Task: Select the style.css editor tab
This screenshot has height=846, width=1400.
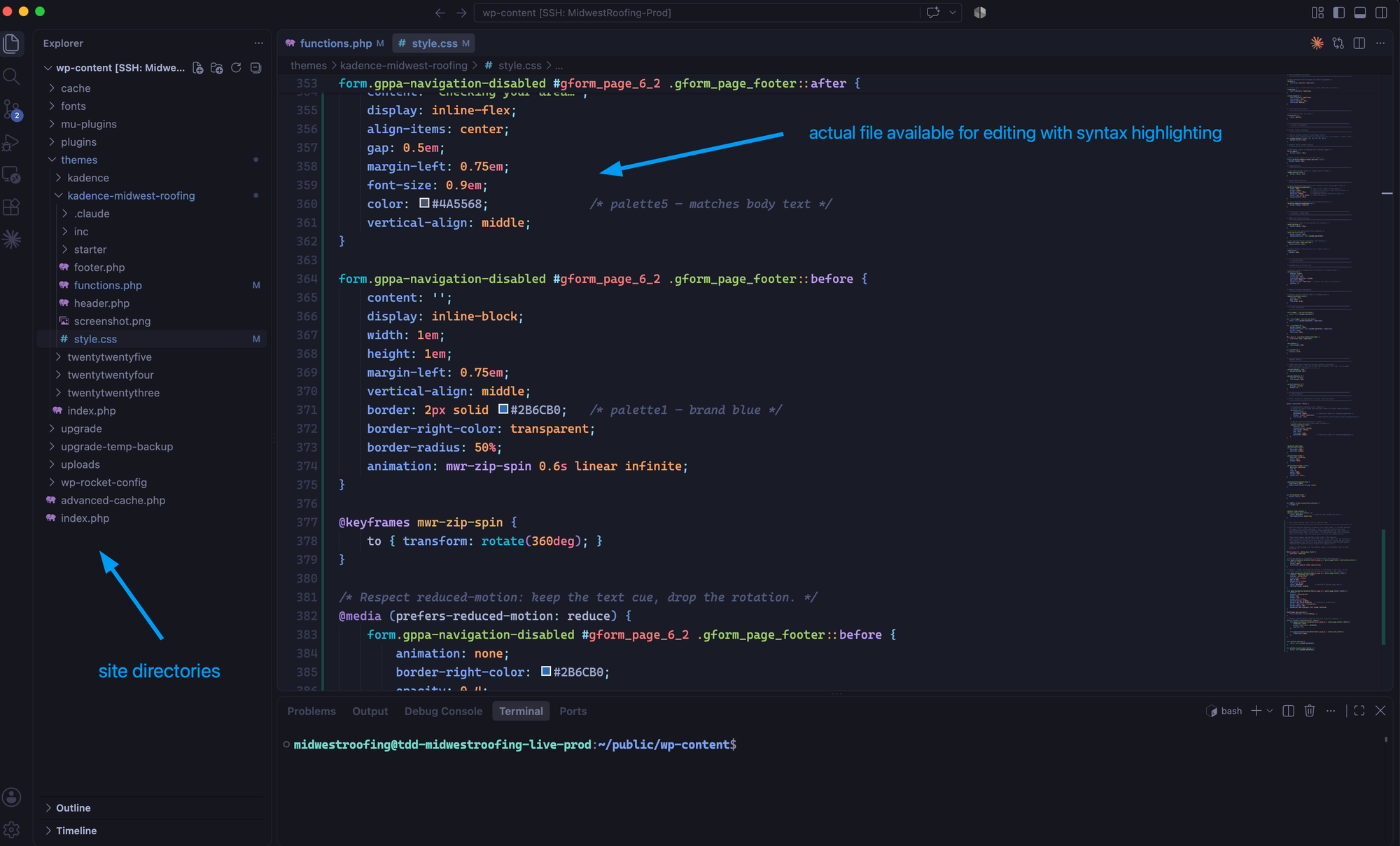Action: [x=433, y=43]
